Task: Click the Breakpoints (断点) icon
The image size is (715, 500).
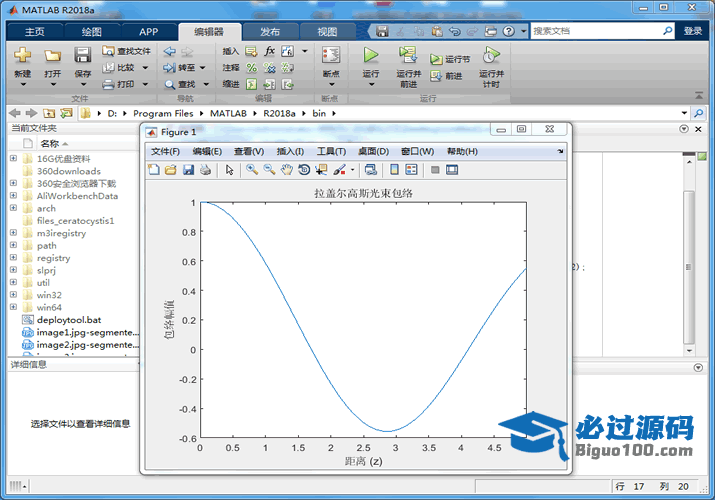Action: (331, 55)
